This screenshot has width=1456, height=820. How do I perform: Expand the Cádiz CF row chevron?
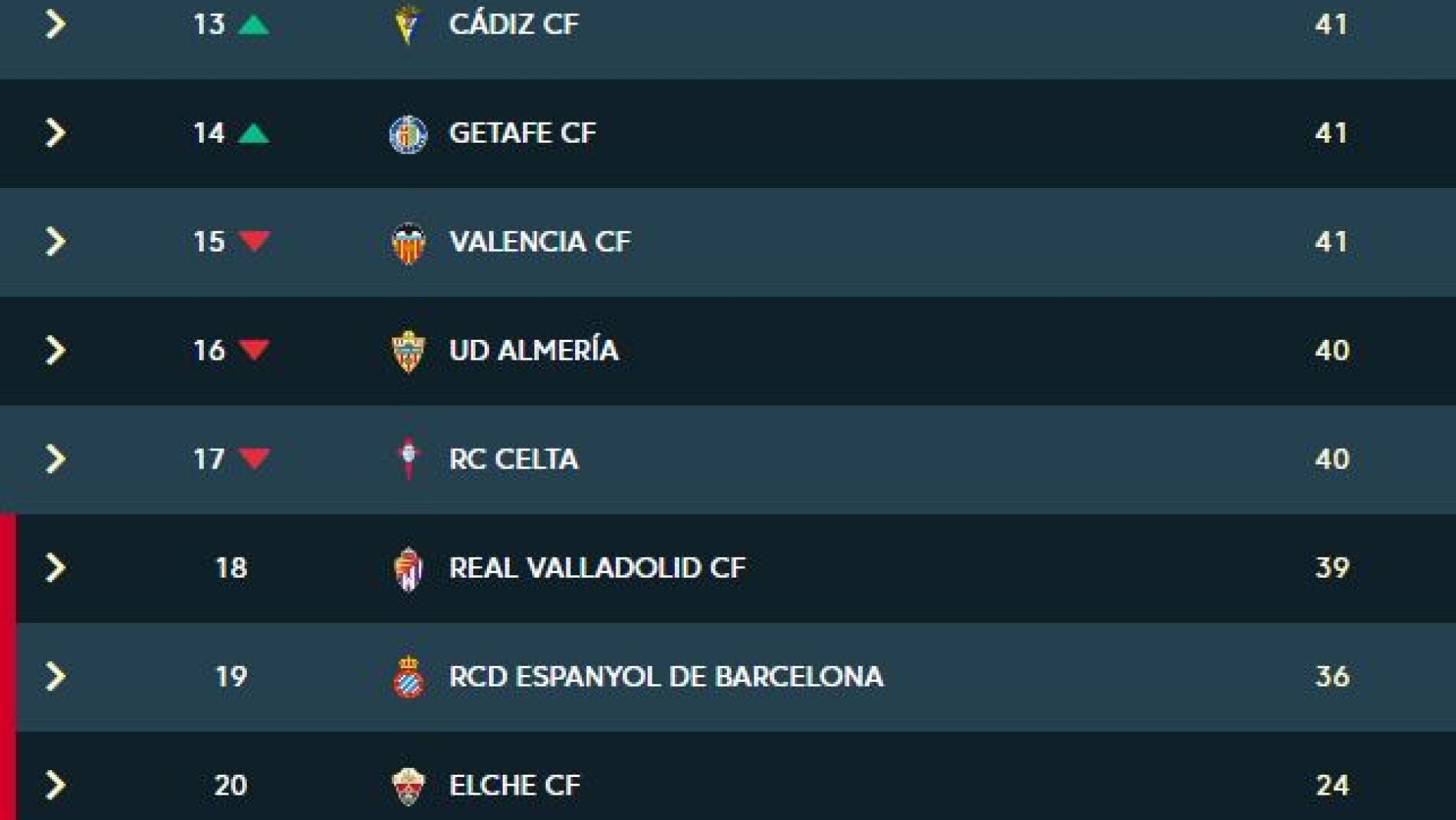55,25
